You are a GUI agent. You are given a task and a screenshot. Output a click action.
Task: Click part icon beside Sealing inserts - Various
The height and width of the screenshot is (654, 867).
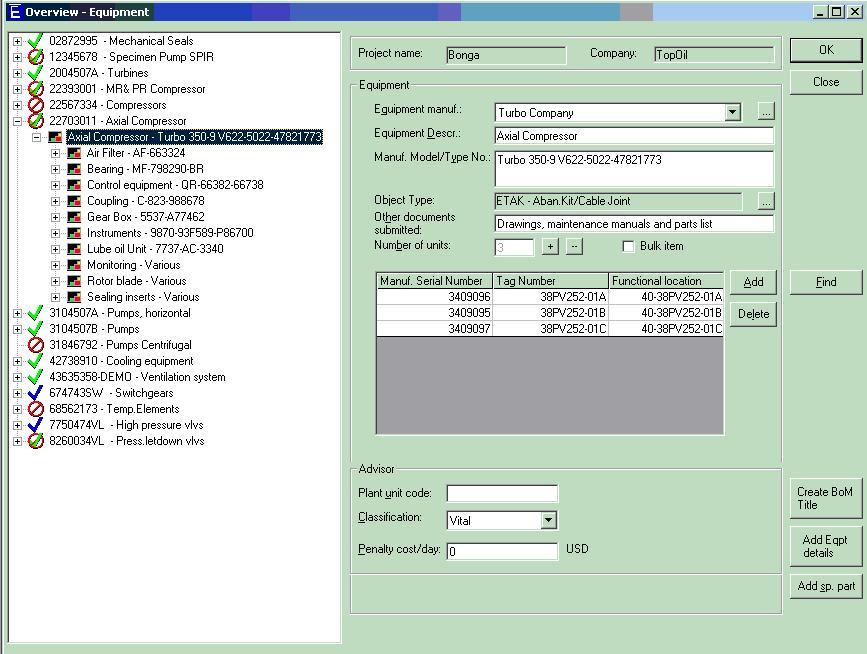(74, 297)
